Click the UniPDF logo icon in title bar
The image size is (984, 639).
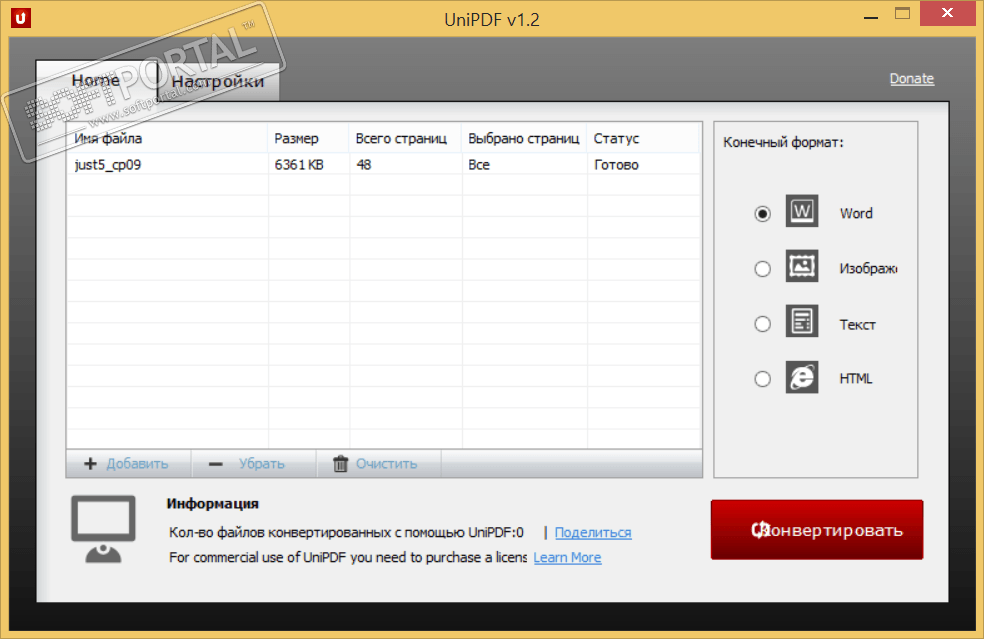21,18
